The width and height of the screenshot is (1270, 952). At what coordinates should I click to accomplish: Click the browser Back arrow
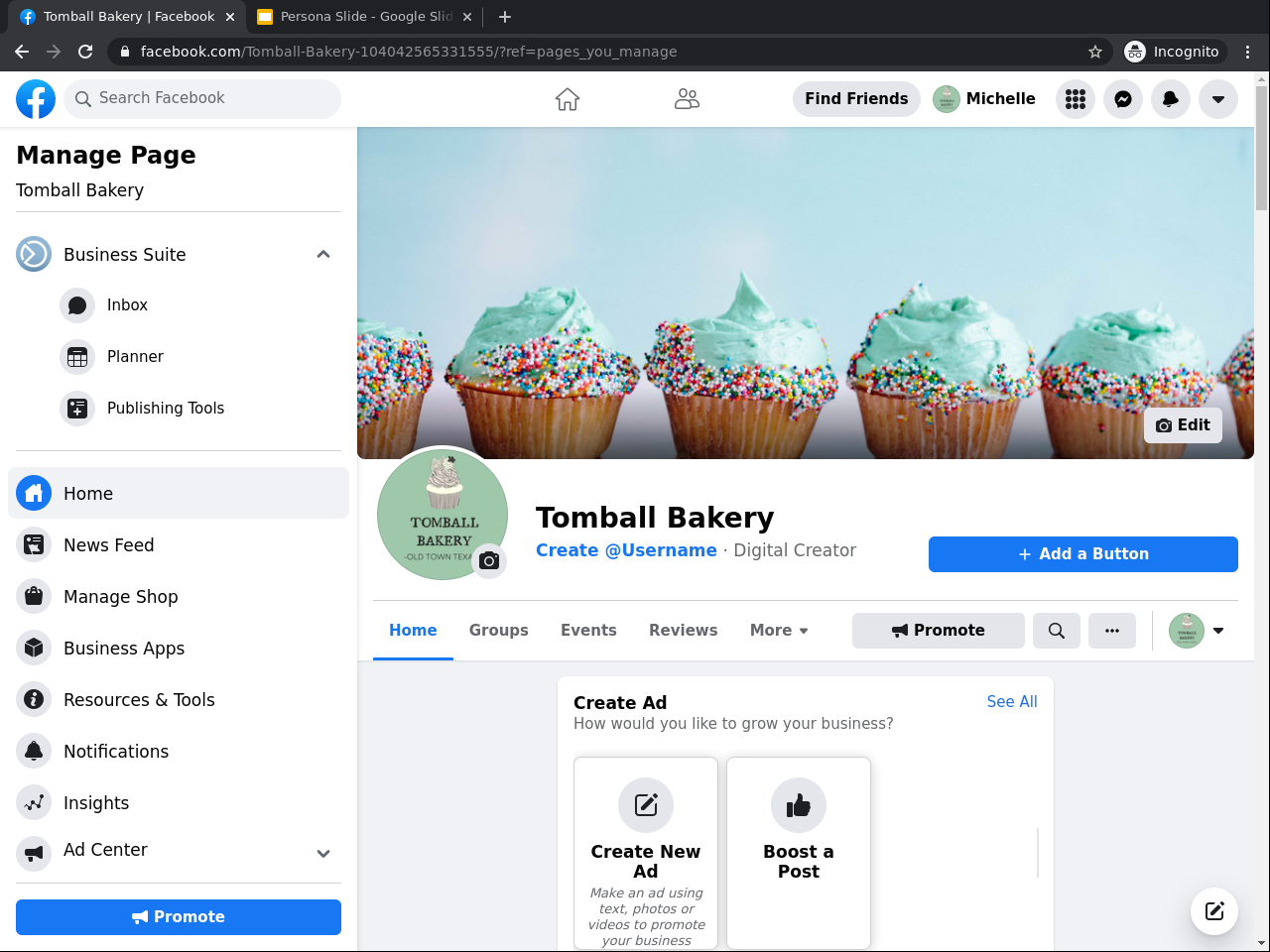pos(22,52)
